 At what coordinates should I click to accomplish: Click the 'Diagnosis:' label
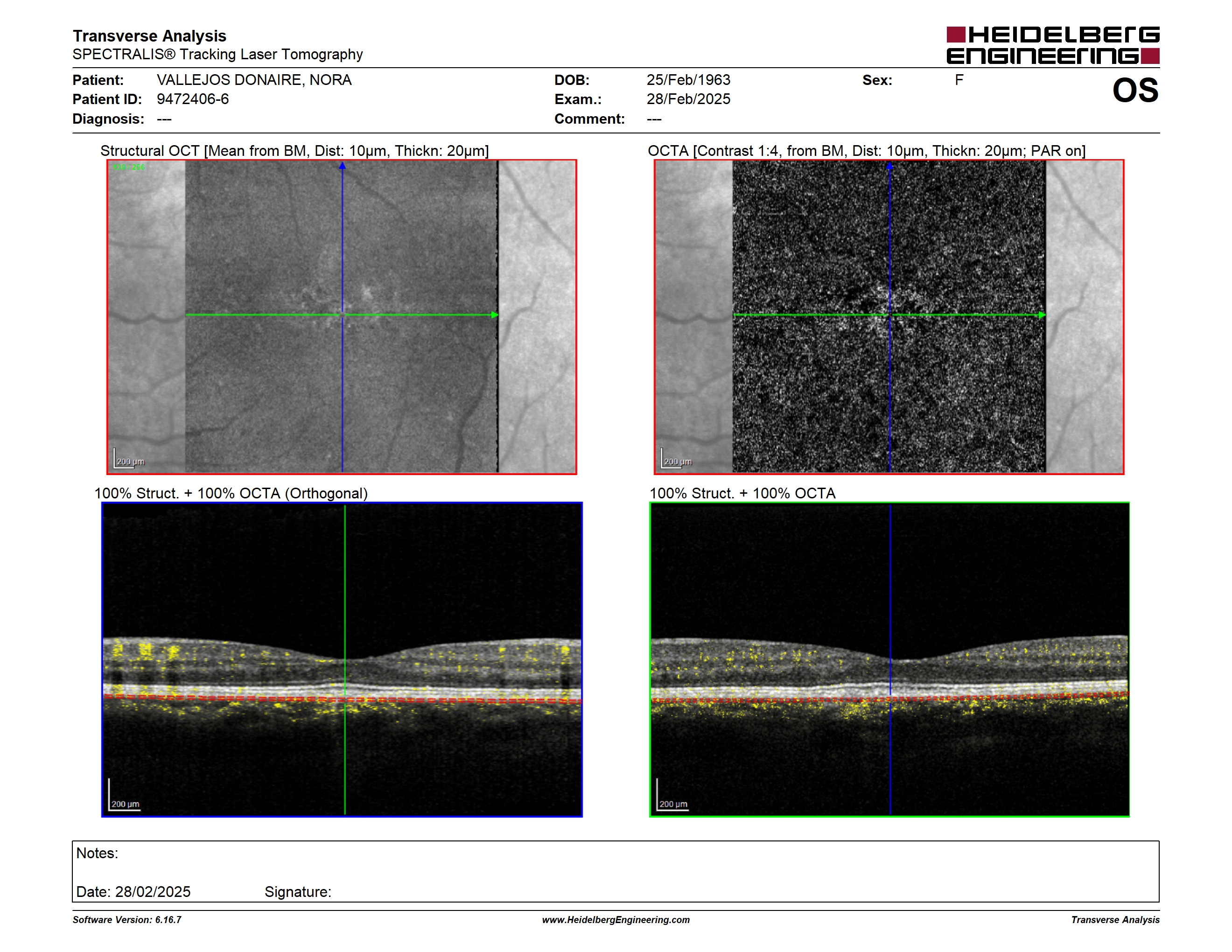(x=108, y=119)
